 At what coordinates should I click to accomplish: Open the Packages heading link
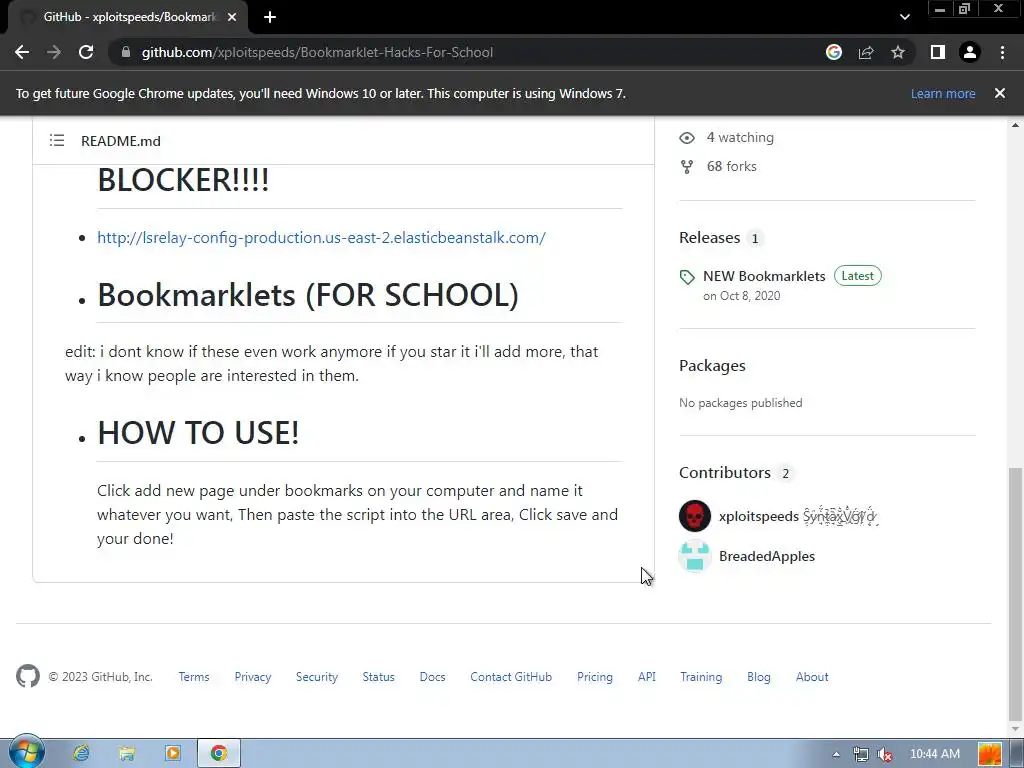[x=712, y=366]
